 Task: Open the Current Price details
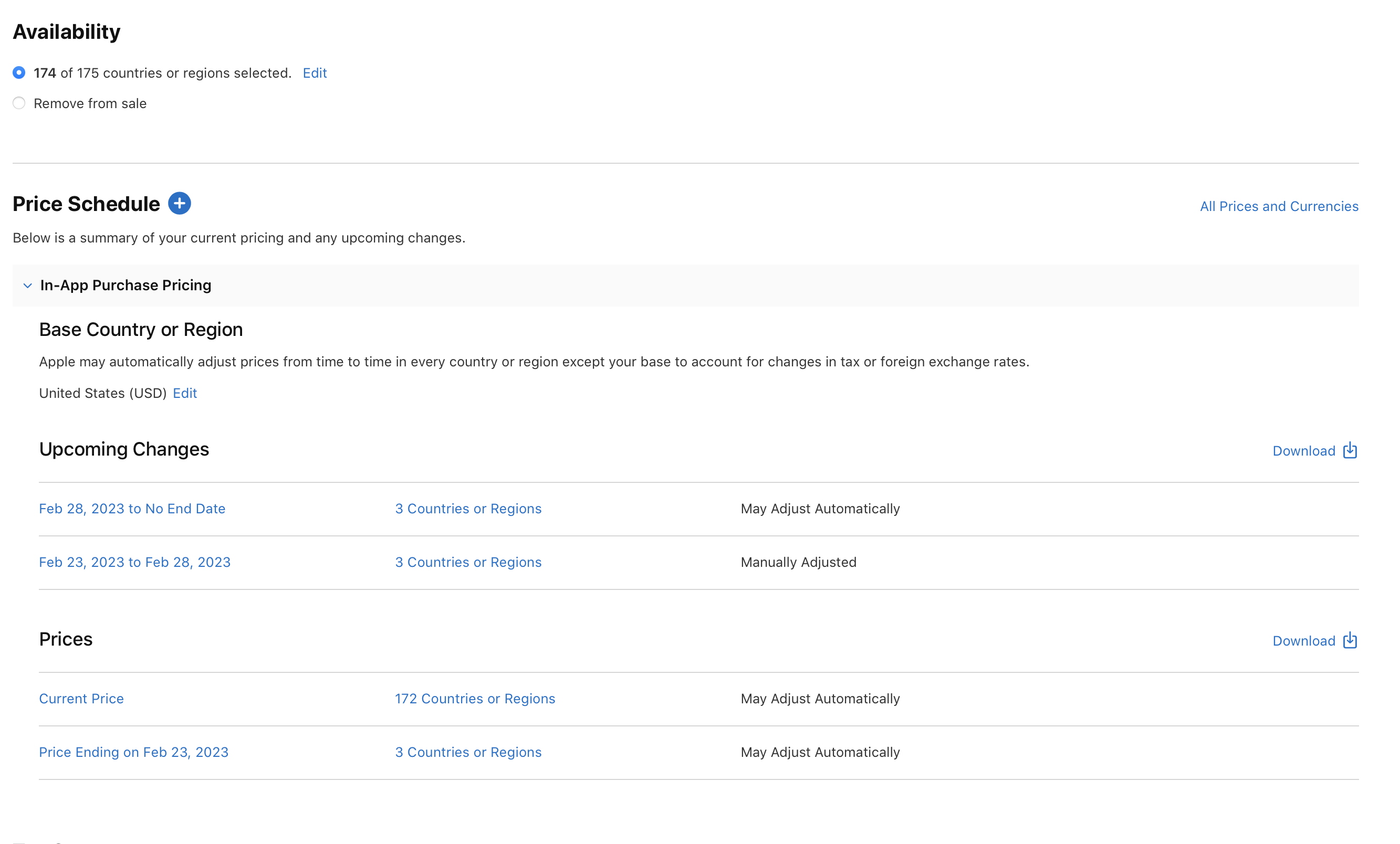click(x=81, y=698)
